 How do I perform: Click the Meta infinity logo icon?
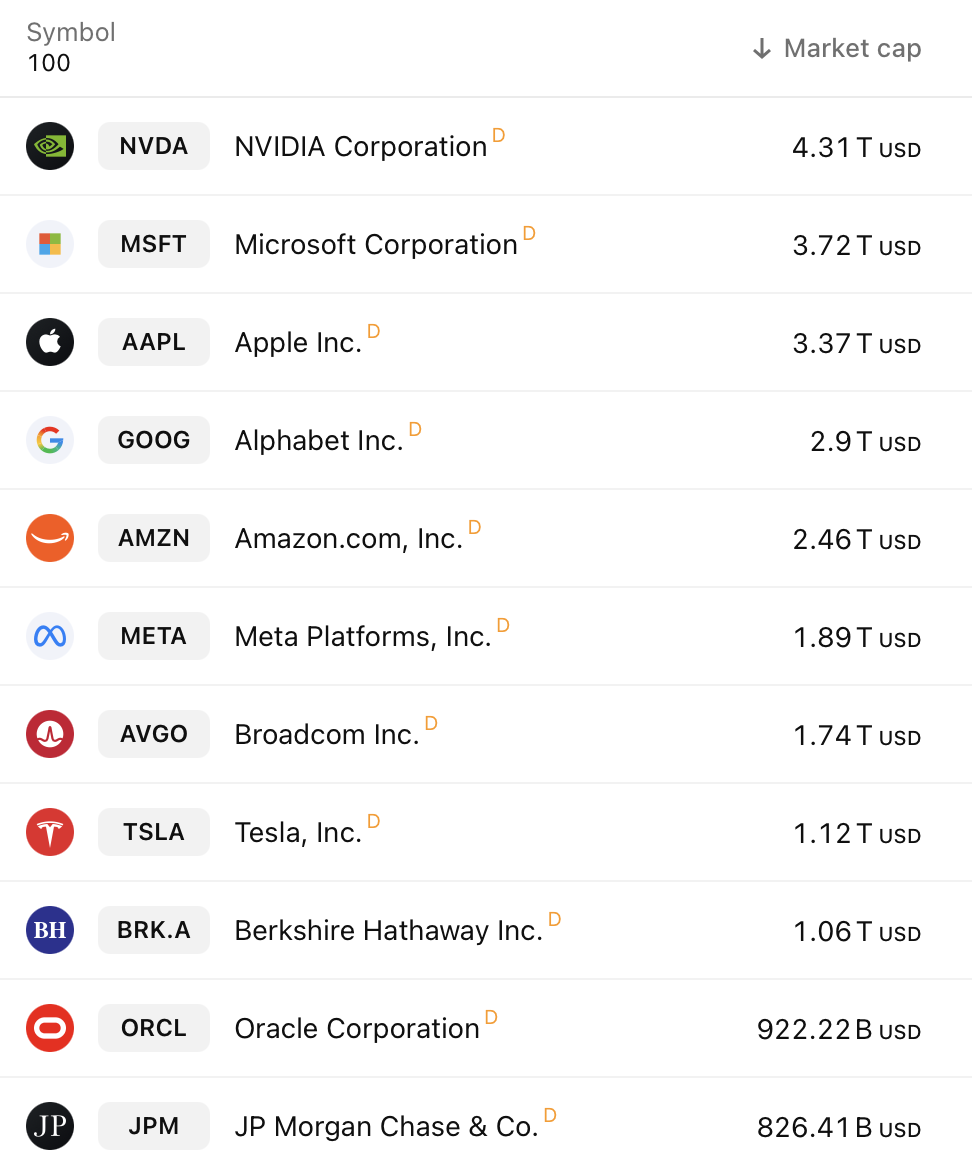[x=49, y=636]
